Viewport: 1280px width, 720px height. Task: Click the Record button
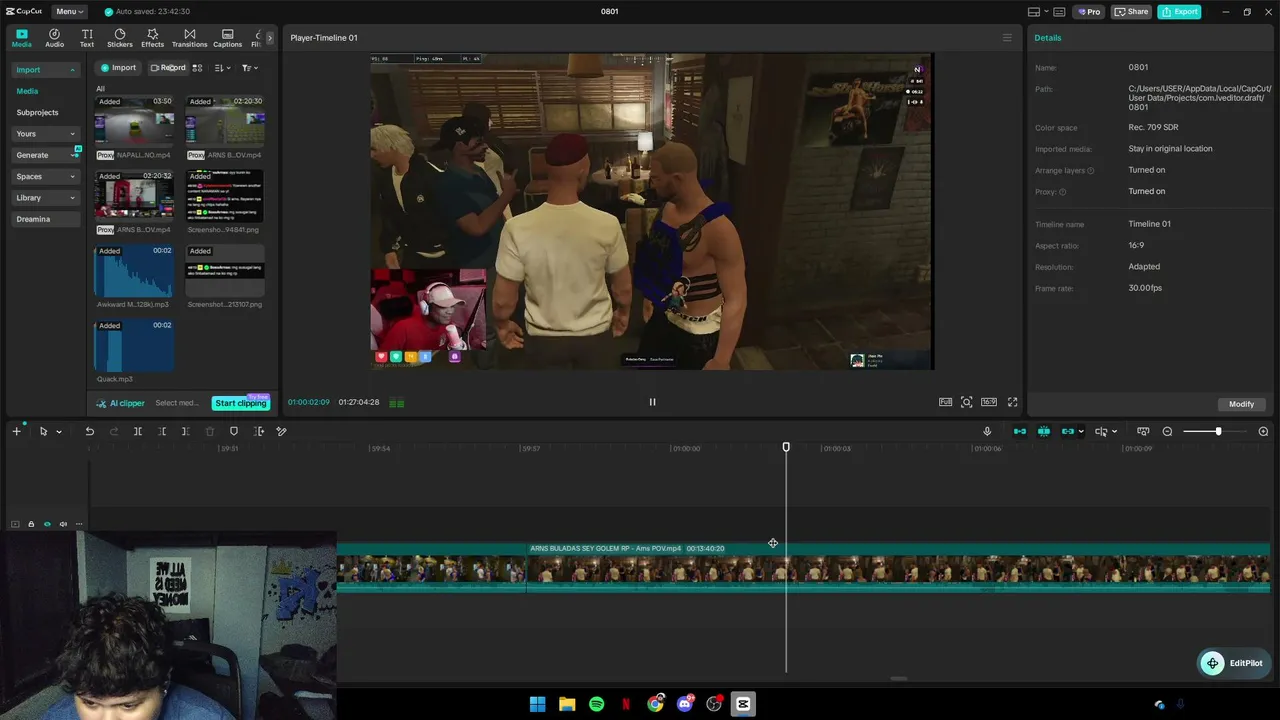point(168,68)
